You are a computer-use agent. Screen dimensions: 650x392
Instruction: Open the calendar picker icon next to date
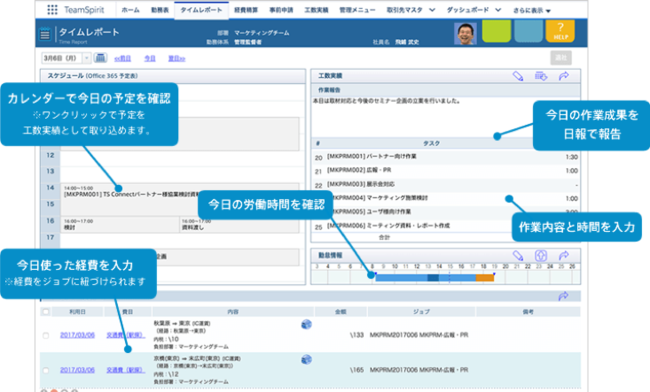click(x=100, y=58)
